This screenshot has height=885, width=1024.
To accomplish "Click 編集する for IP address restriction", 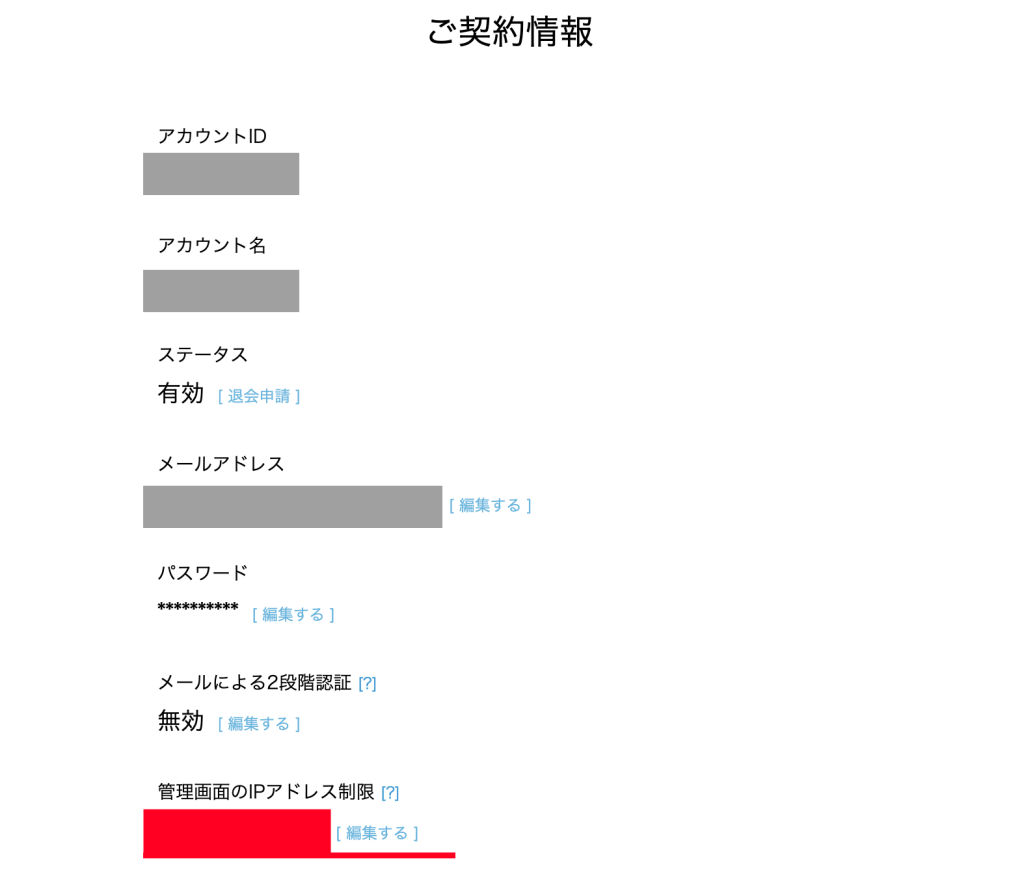I will (x=377, y=832).
